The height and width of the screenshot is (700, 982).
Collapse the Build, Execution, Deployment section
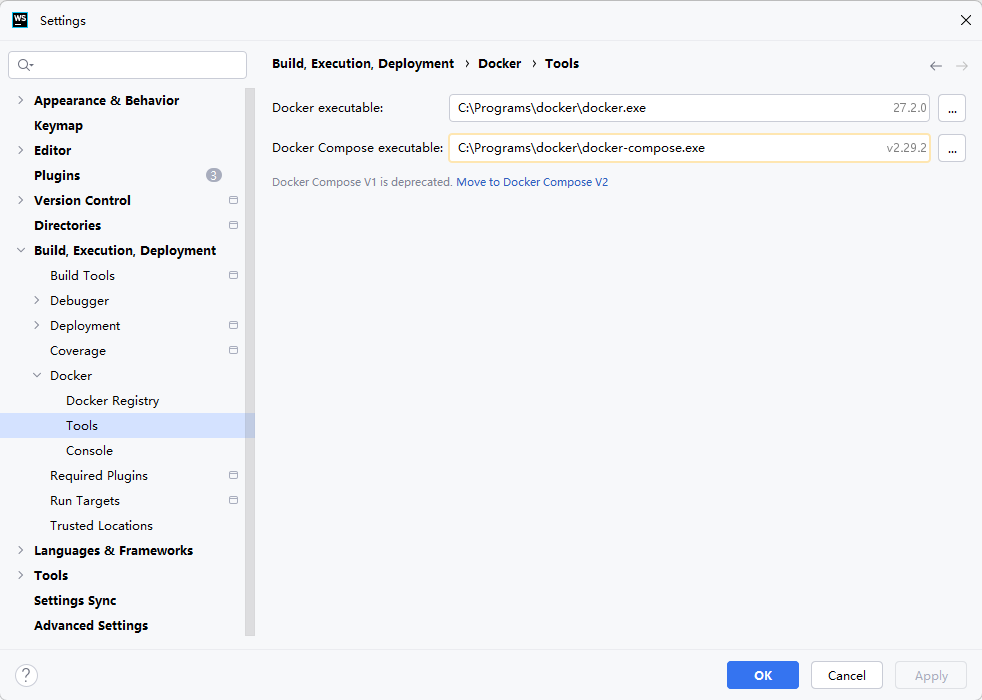[21, 251]
